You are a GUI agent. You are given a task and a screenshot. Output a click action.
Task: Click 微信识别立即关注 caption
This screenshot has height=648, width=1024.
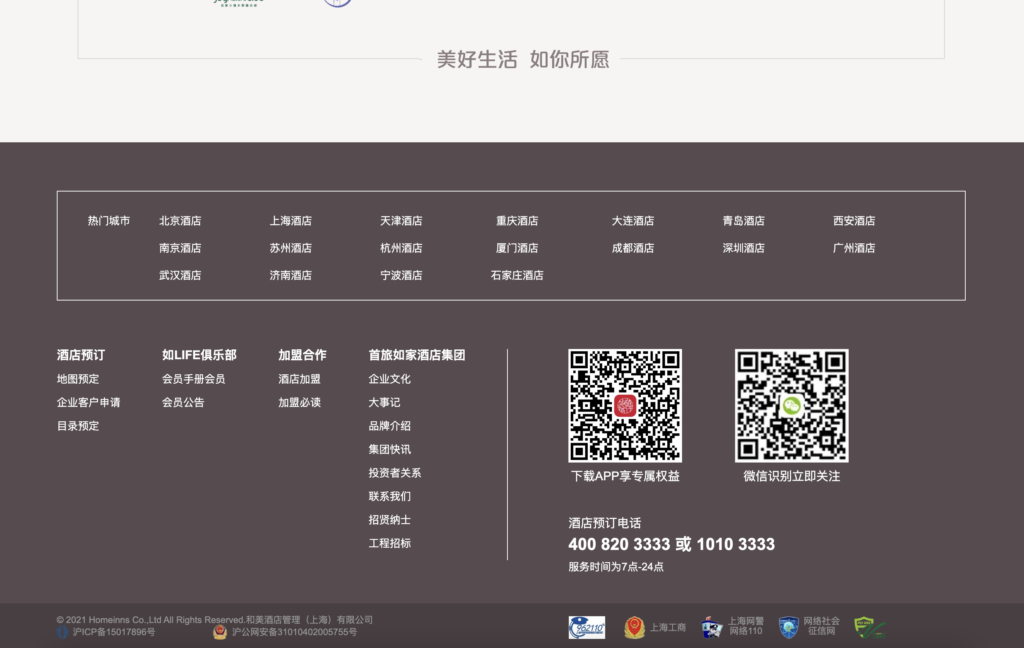point(792,476)
